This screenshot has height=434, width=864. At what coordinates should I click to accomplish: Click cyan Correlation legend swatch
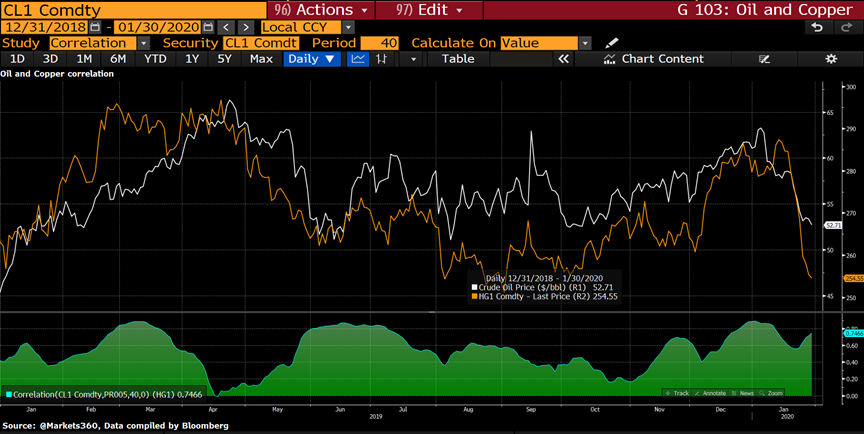click(9, 394)
